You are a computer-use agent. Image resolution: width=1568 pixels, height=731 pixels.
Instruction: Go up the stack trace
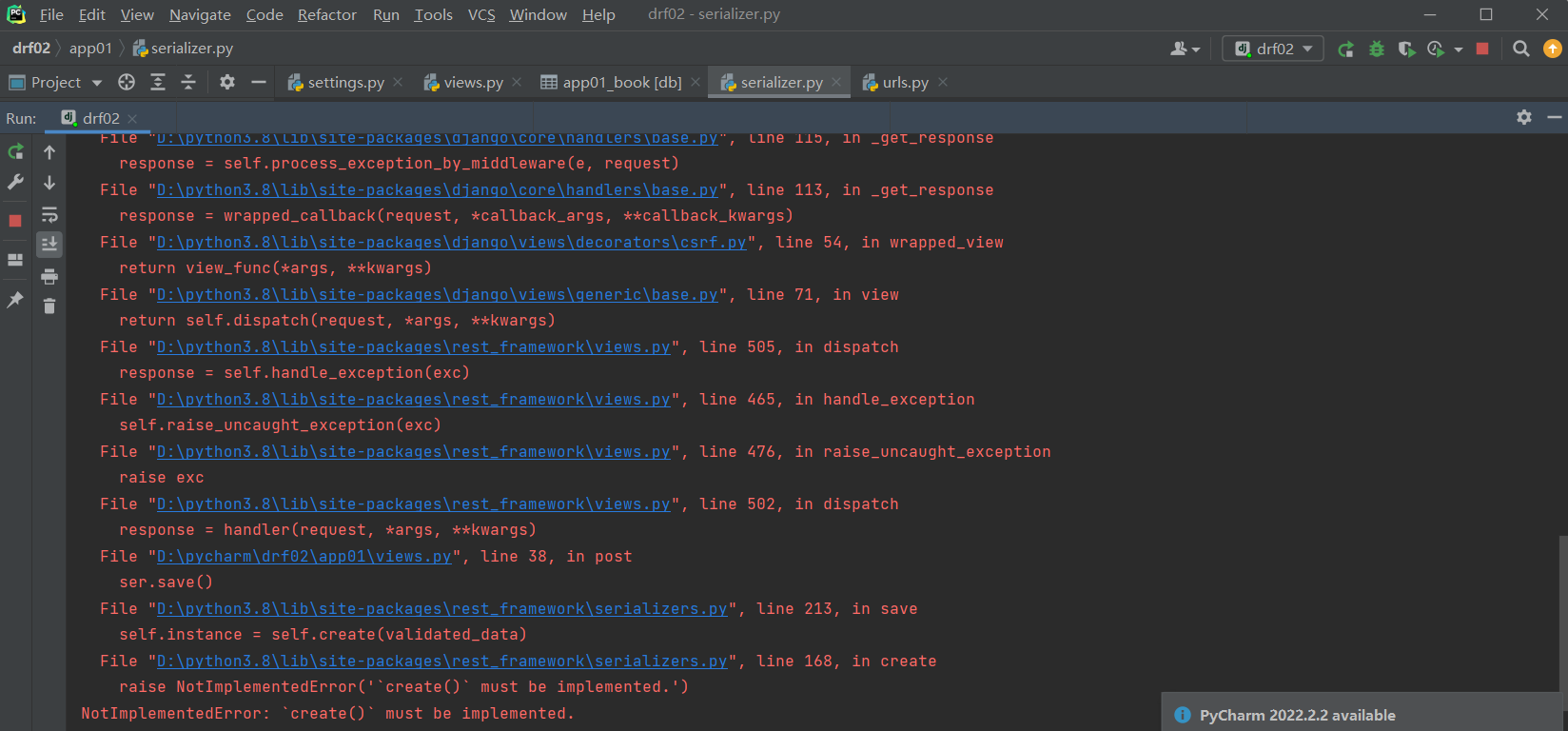49,152
